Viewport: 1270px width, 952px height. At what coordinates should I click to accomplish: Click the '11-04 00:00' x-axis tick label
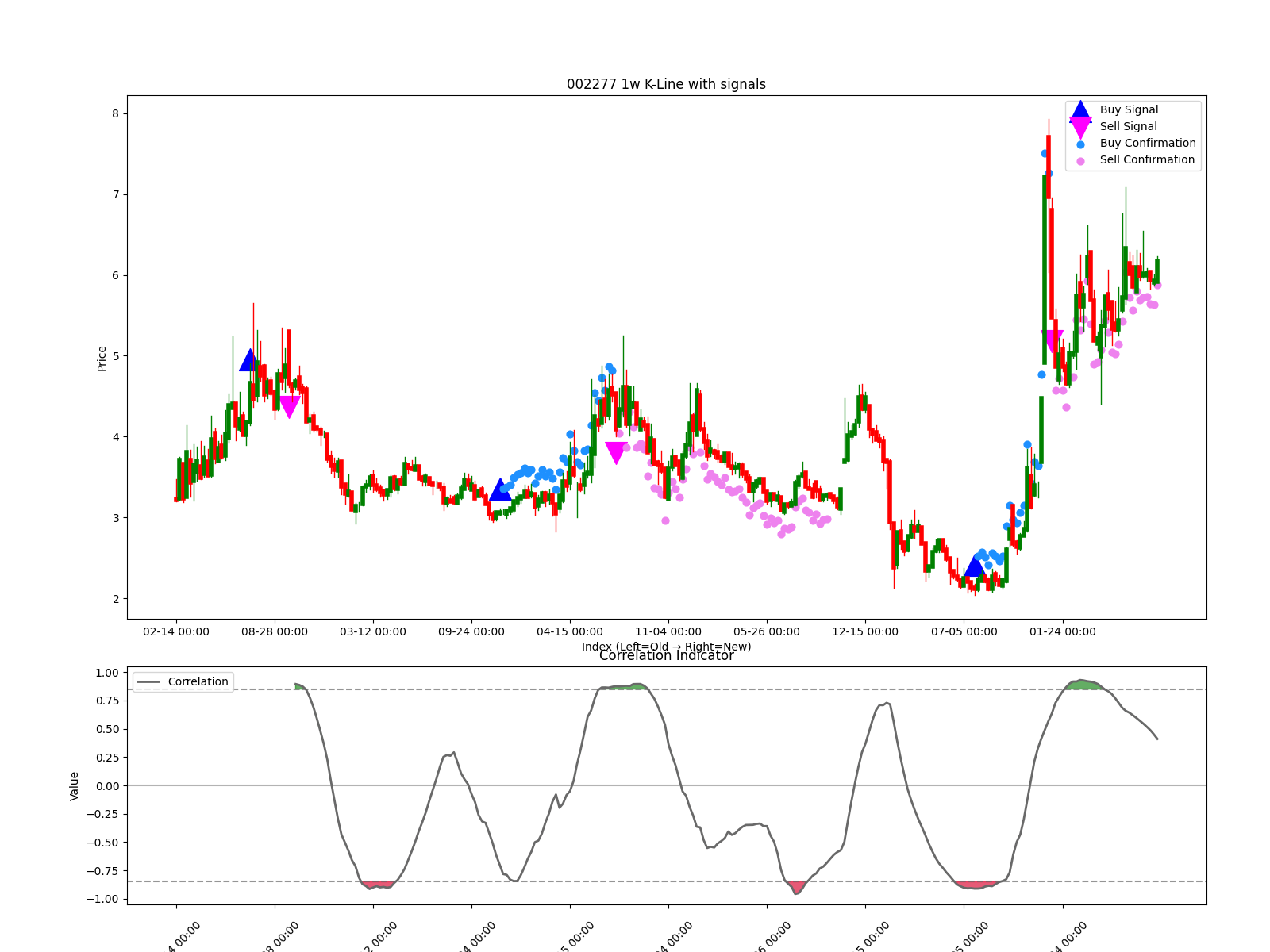[x=668, y=631]
